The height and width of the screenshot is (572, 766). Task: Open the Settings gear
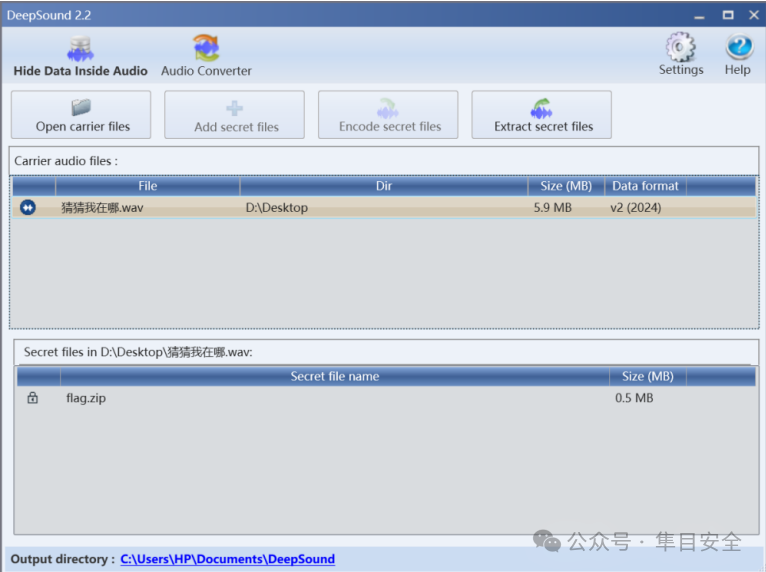point(681,54)
